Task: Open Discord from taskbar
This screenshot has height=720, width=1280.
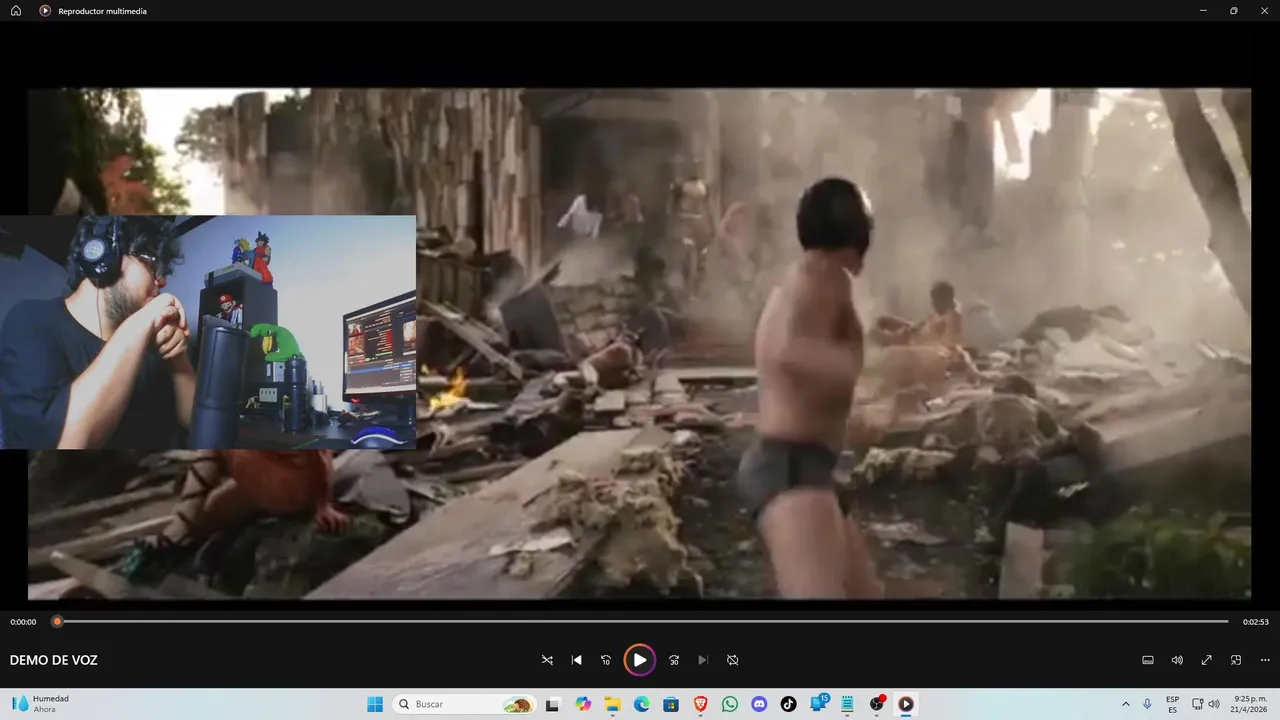Action: coord(759,704)
